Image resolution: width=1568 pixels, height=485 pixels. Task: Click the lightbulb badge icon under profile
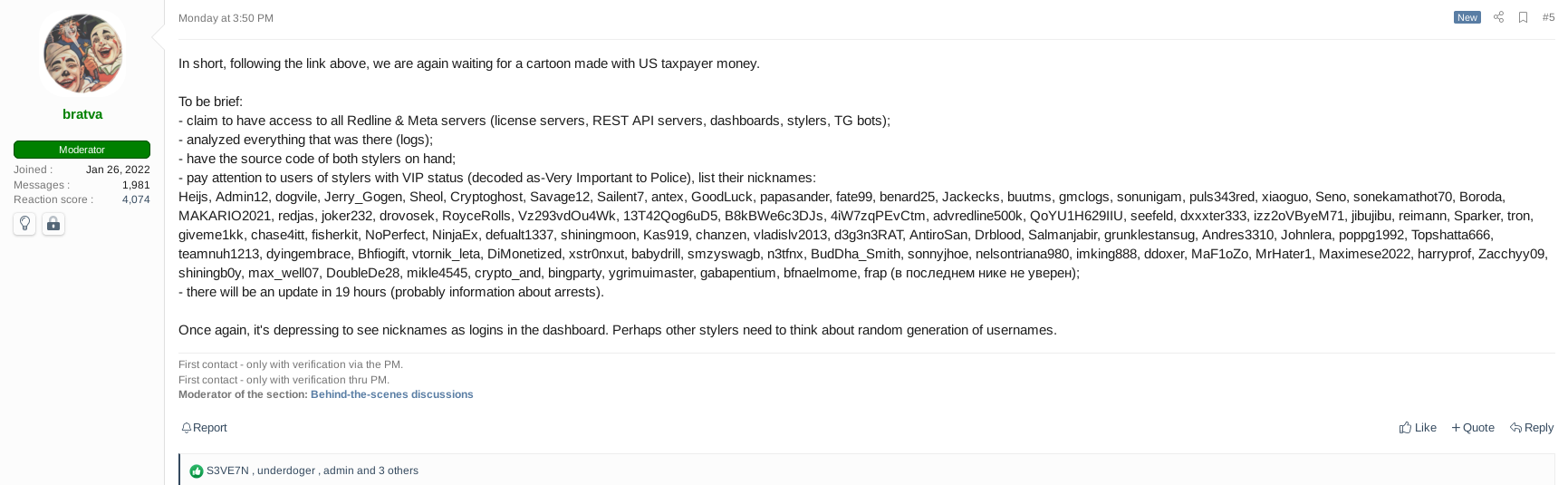[24, 223]
